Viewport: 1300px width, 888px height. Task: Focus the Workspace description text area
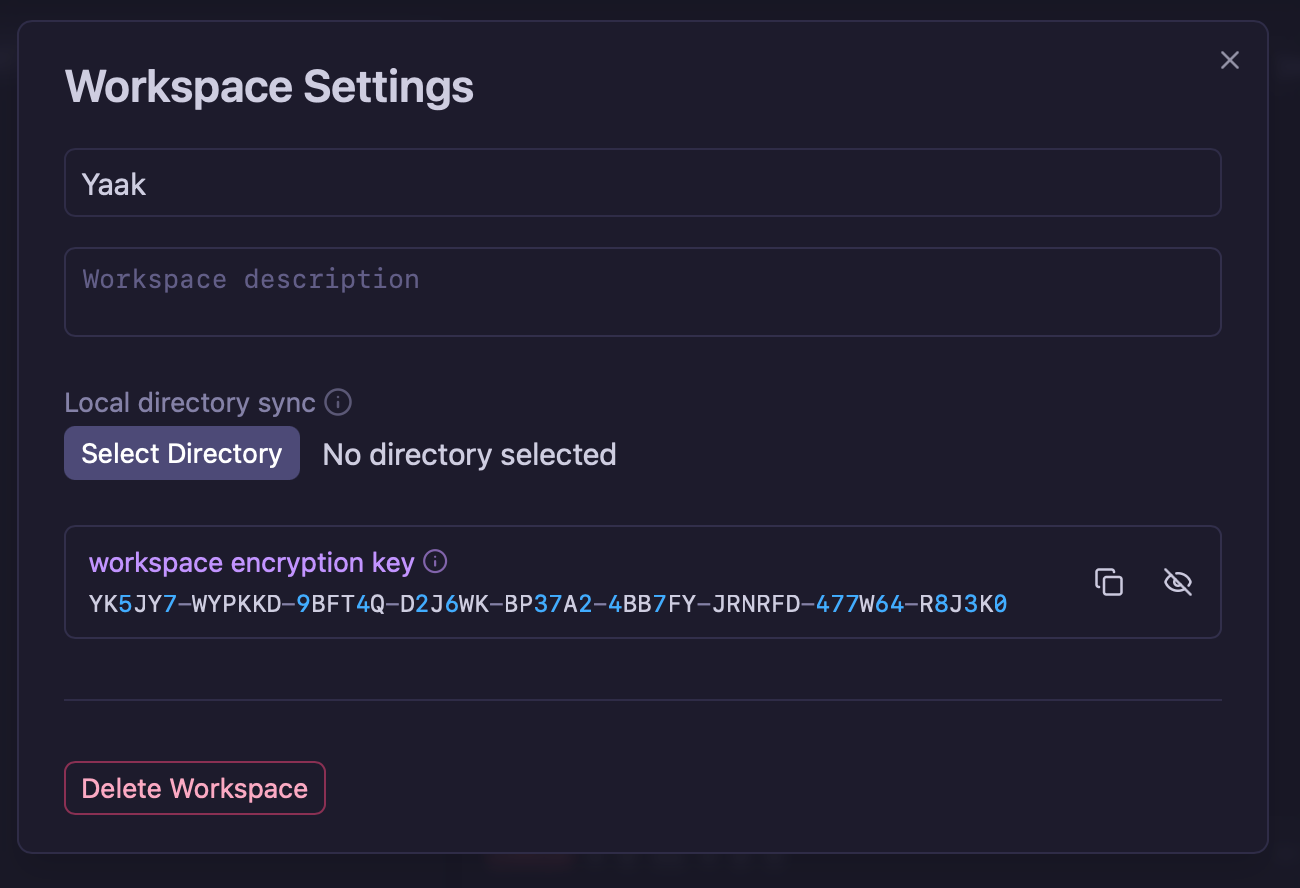[x=642, y=291]
